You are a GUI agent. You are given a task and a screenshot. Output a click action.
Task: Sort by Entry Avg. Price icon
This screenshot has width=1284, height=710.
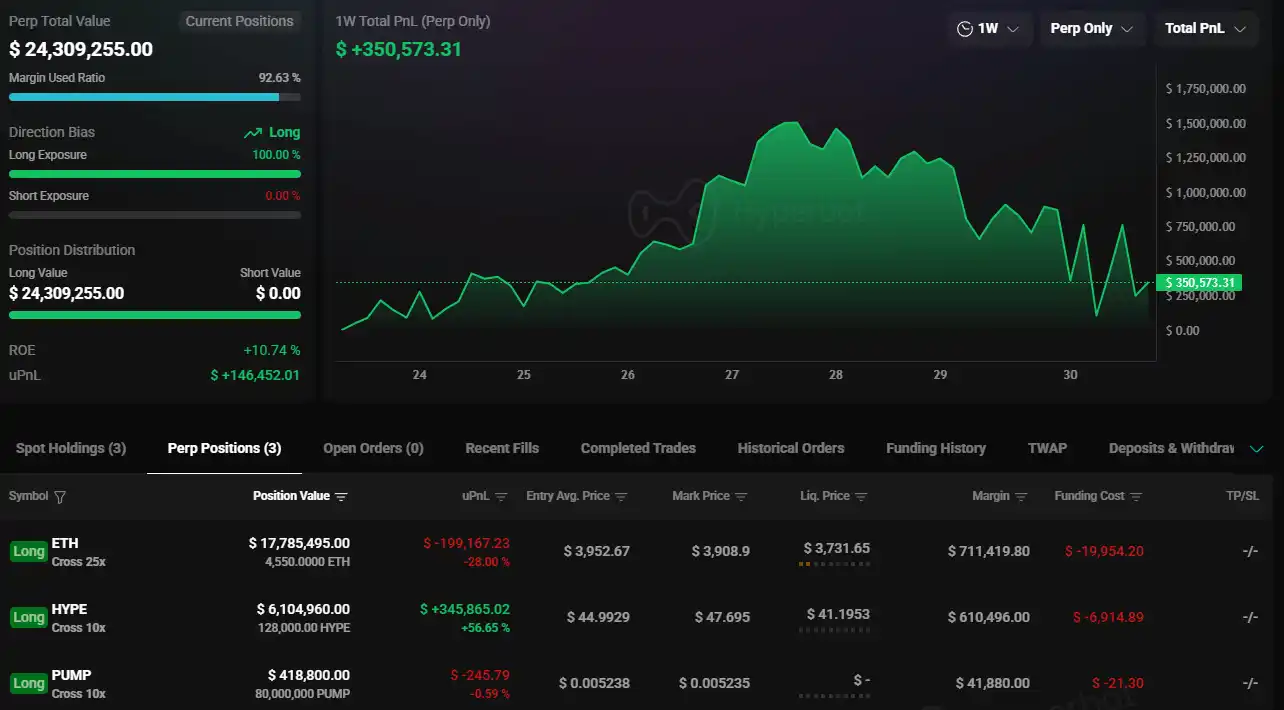pyautogui.click(x=621, y=497)
